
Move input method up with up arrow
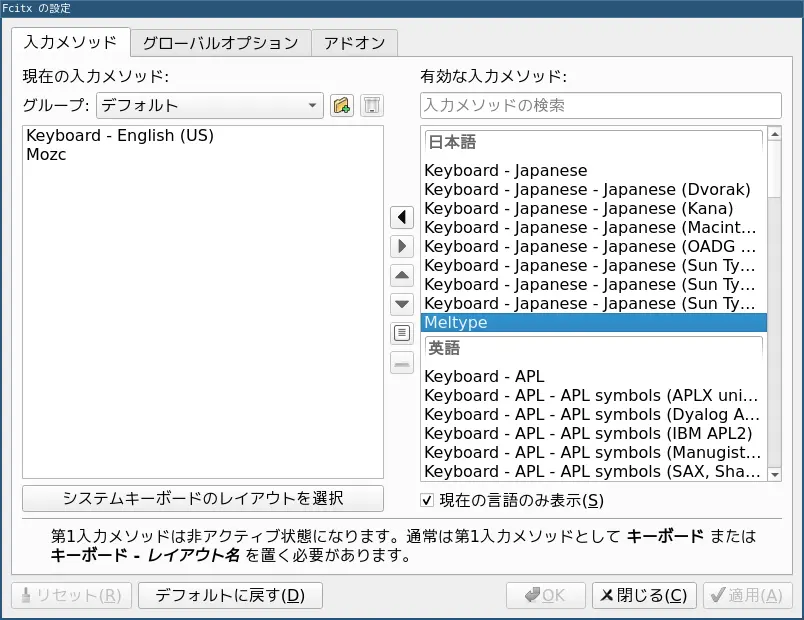[x=401, y=275]
